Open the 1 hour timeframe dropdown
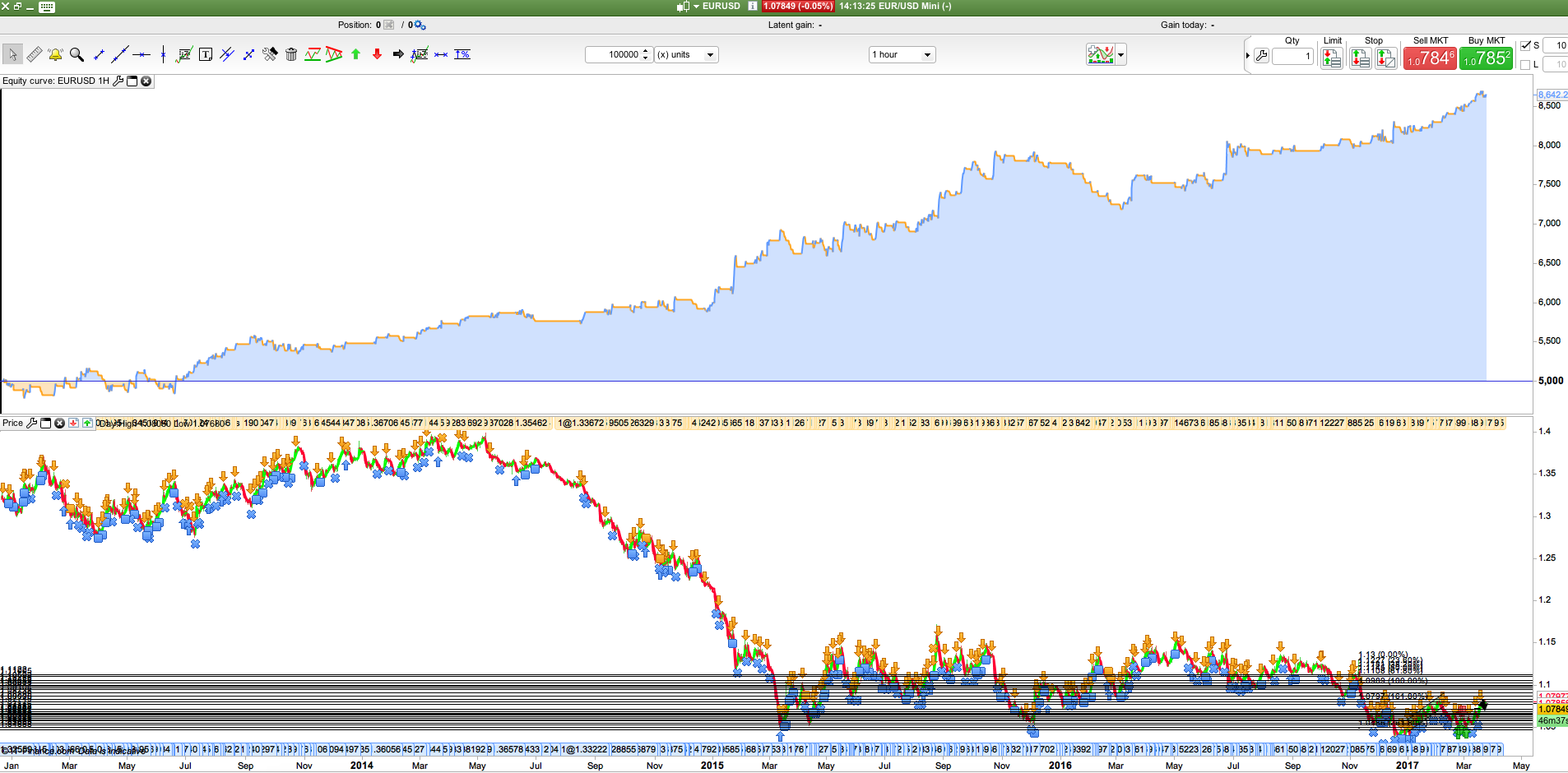The width and height of the screenshot is (1568, 773). click(x=902, y=54)
